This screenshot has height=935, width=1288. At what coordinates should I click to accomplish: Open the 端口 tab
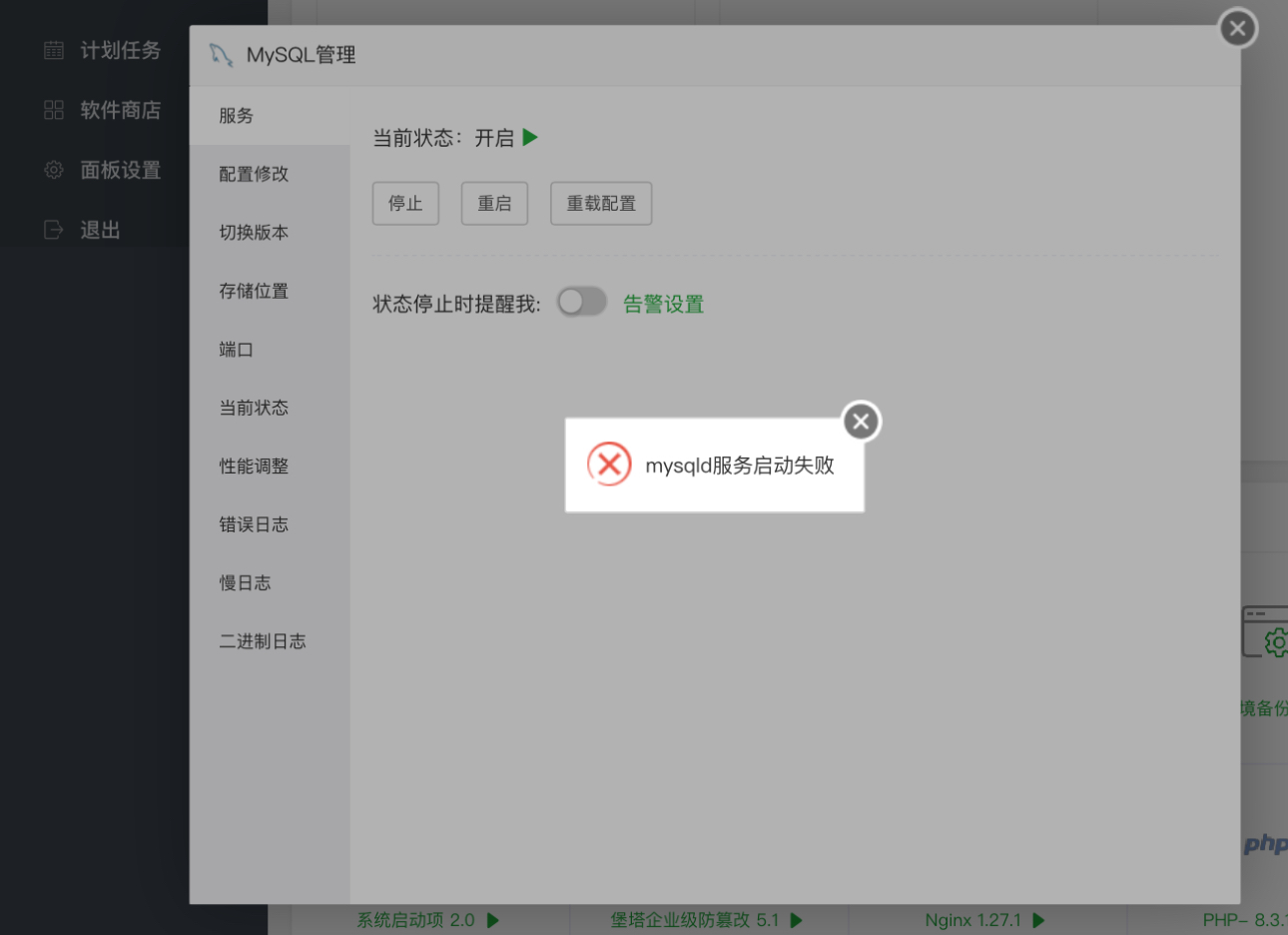tap(270, 349)
